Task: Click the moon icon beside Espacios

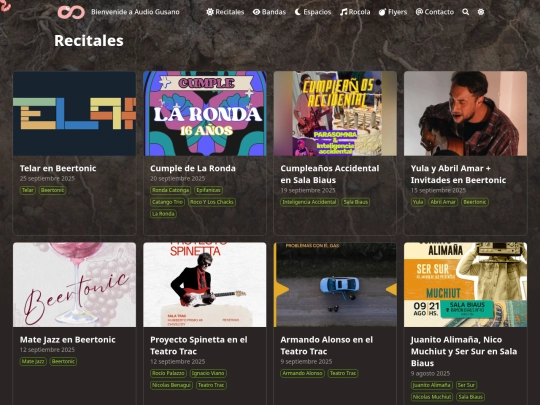Action: coord(298,12)
